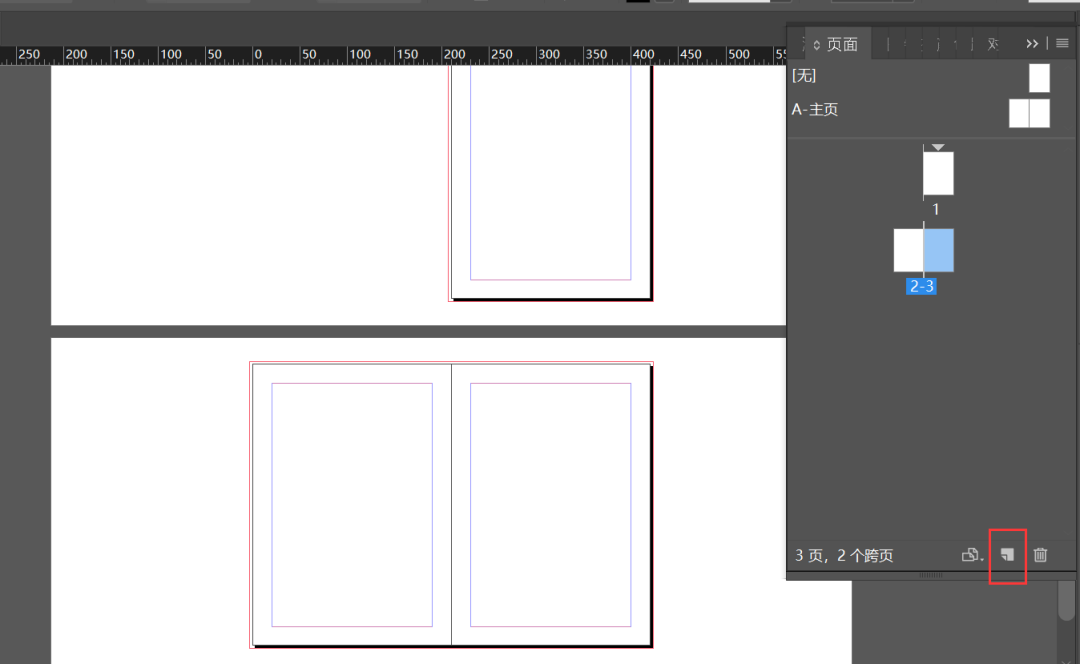Select the [无] master page icon
This screenshot has width=1080, height=664.
point(1039,77)
